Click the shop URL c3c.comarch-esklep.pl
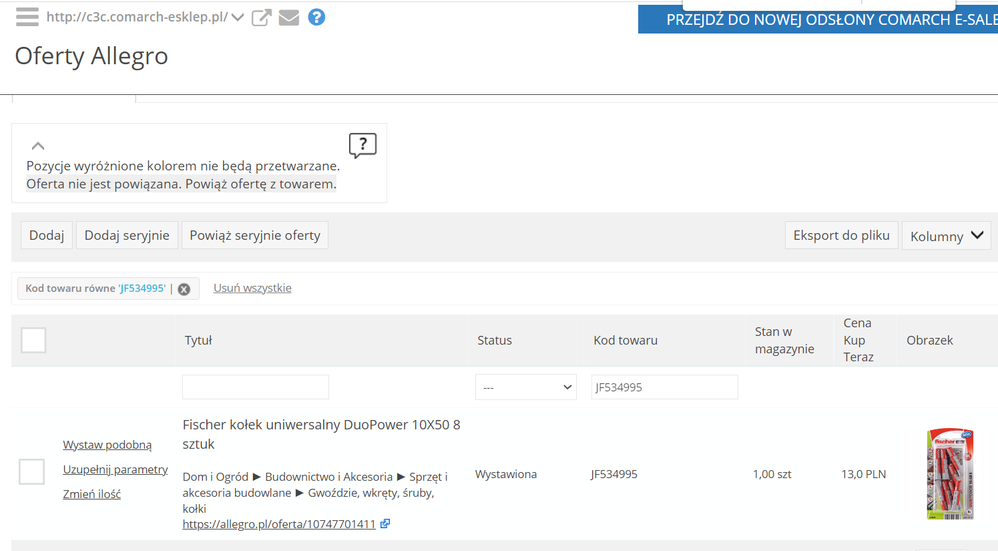Screen dimensions: 998x551 pos(137,17)
